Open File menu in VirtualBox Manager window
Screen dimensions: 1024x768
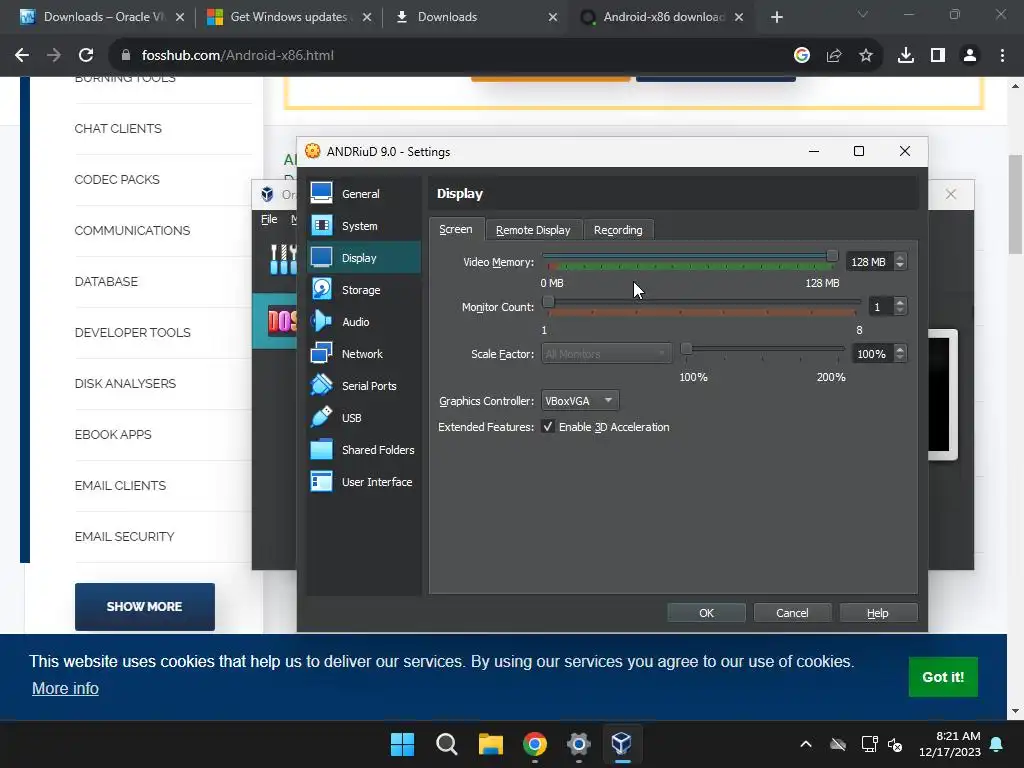(x=269, y=219)
